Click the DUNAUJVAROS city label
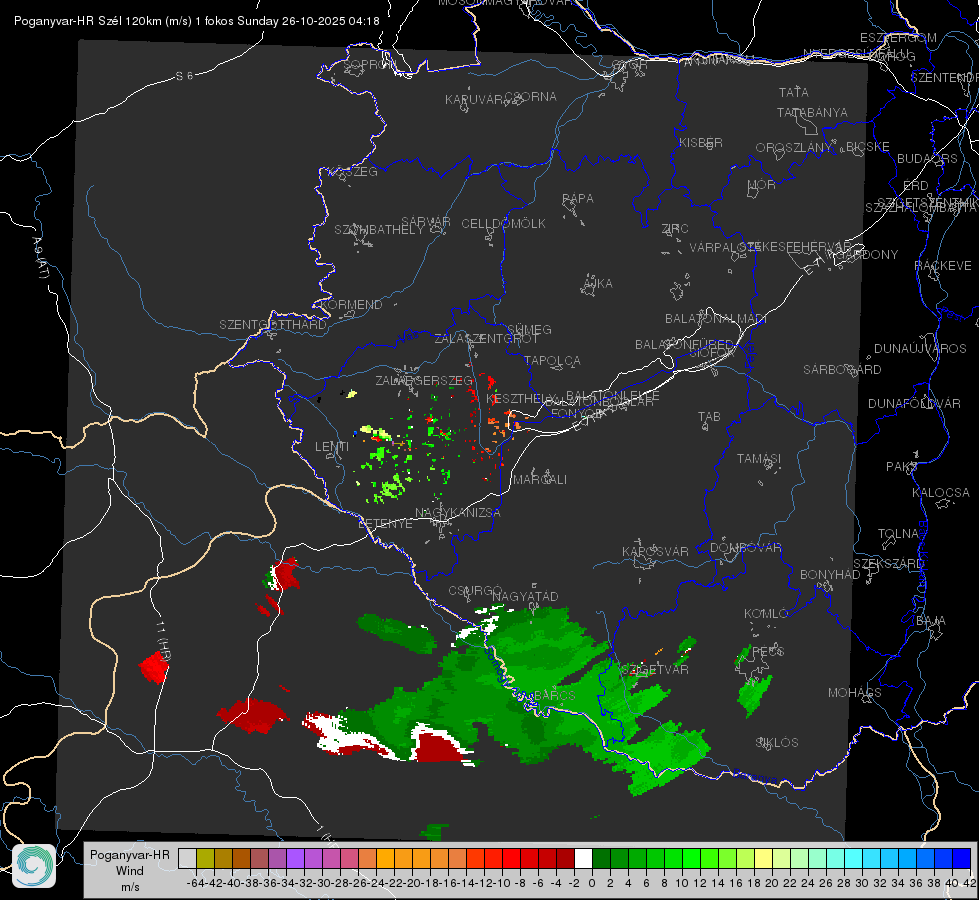The width and height of the screenshot is (979, 900). click(920, 349)
